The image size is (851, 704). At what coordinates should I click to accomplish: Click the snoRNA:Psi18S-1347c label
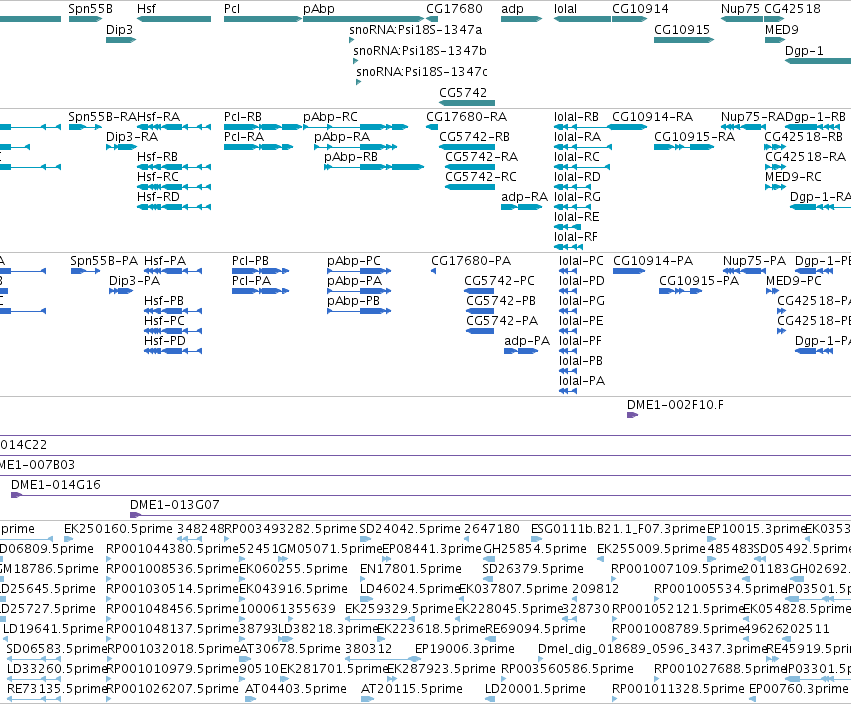point(422,72)
